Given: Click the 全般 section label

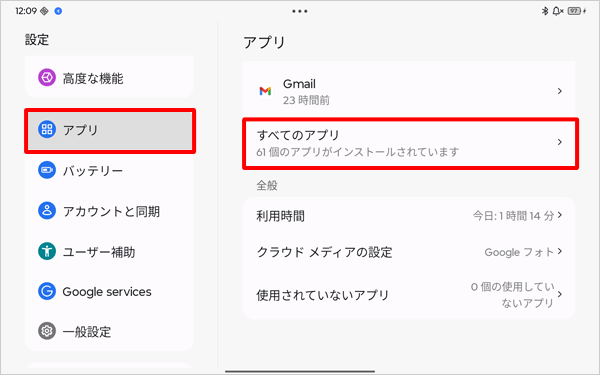Looking at the screenshot, I should click(267, 186).
